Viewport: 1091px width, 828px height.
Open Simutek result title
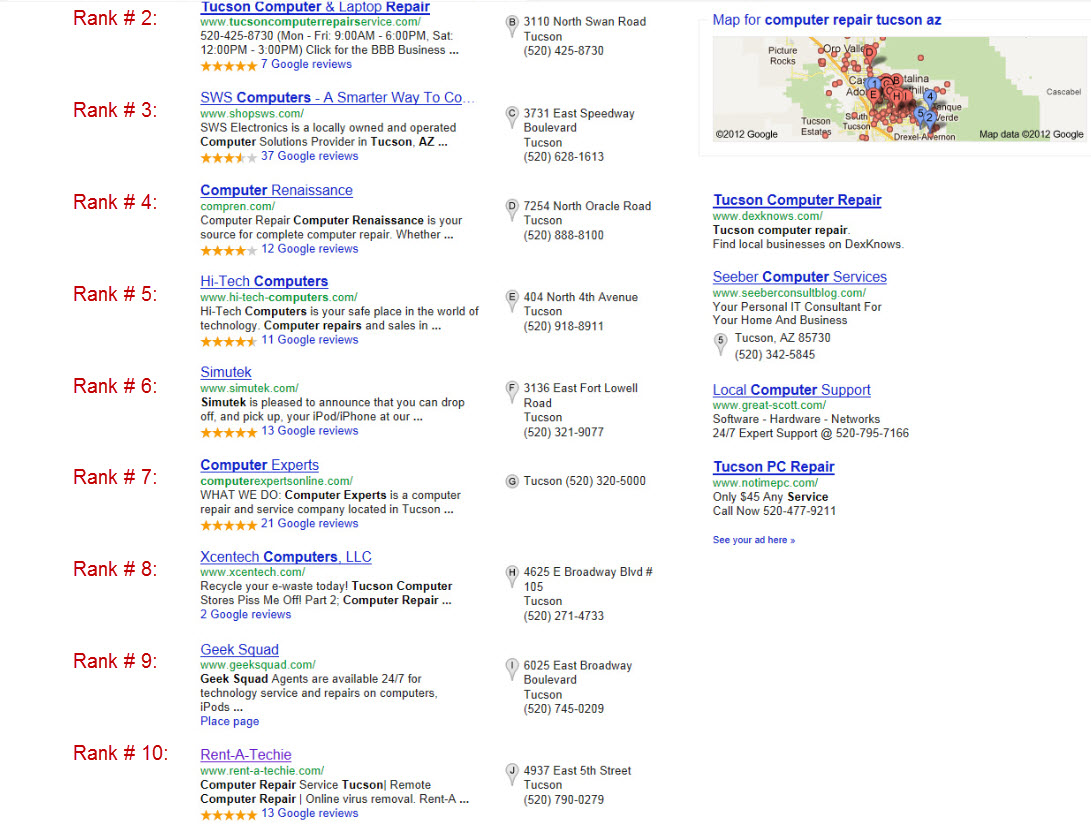225,372
